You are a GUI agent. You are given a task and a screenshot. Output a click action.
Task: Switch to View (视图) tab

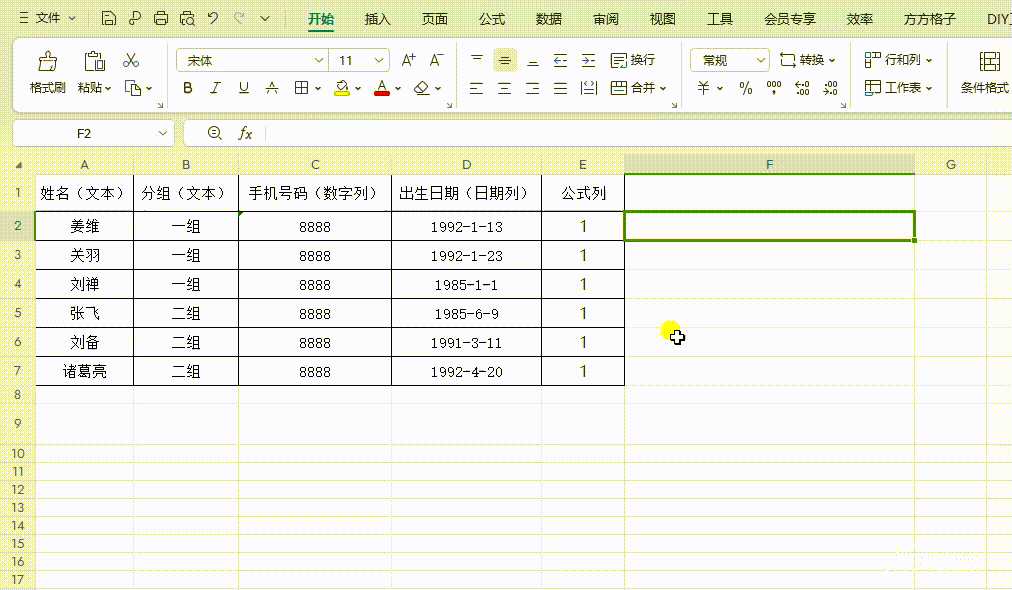662,19
